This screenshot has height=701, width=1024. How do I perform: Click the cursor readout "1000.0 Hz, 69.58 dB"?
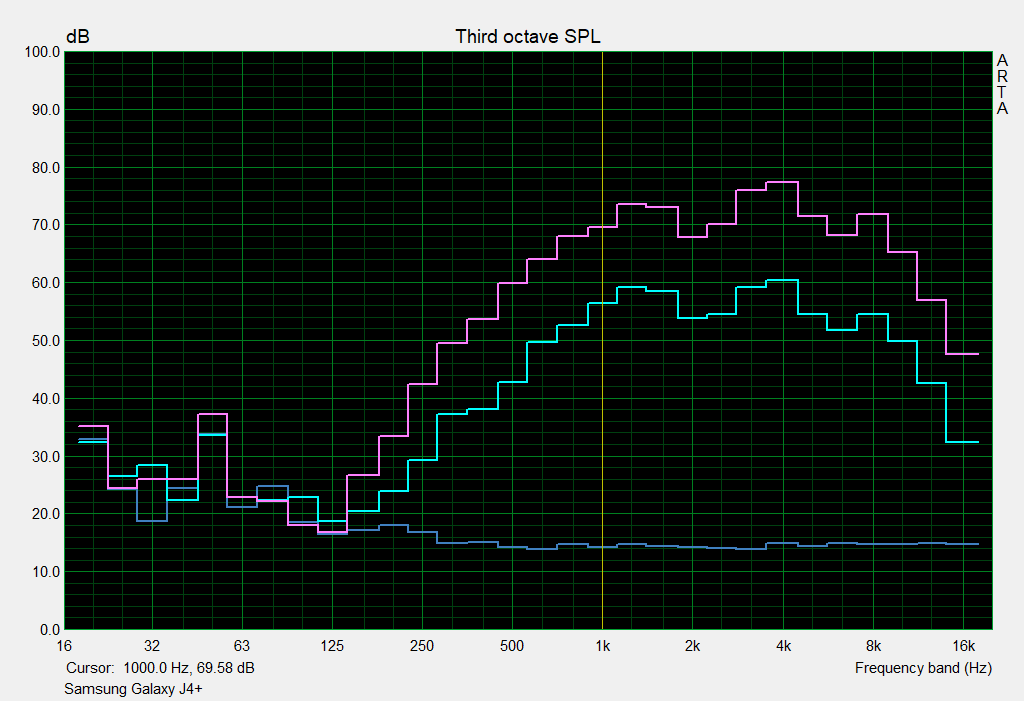click(188, 667)
